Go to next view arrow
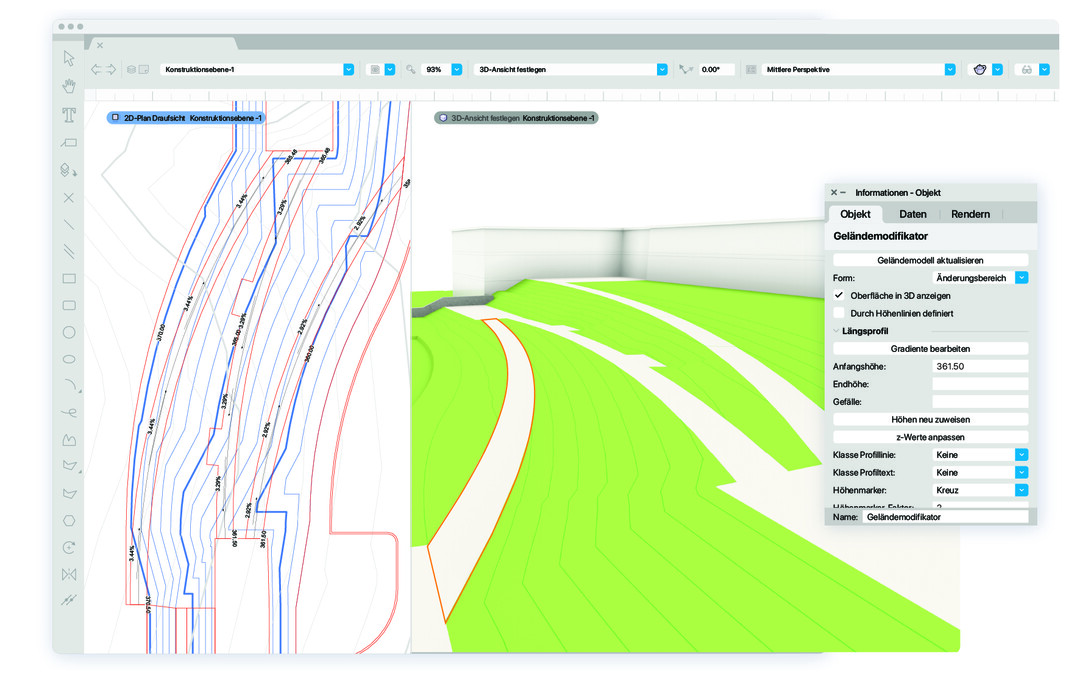Screen dimensions: 1080x684 tap(111, 70)
